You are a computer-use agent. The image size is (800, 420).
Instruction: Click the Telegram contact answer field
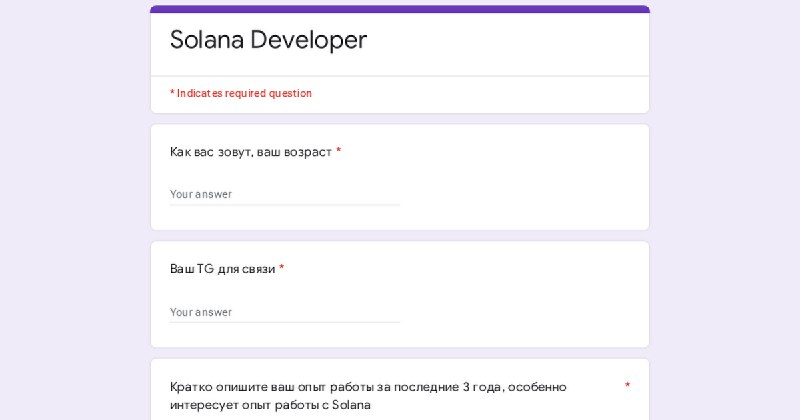285,312
